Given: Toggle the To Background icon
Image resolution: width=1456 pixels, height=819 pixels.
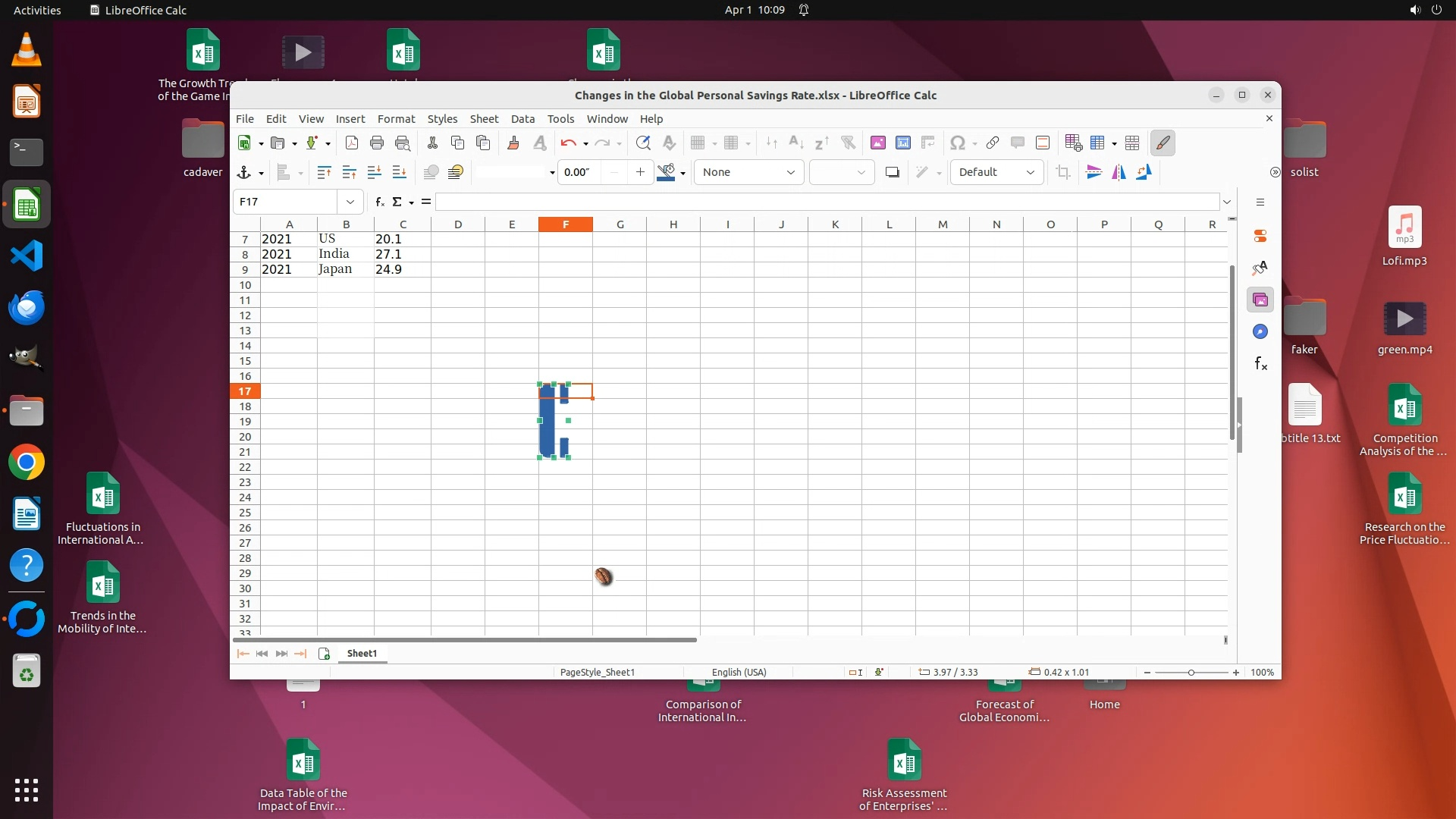Looking at the screenshot, I should pos(455,173).
